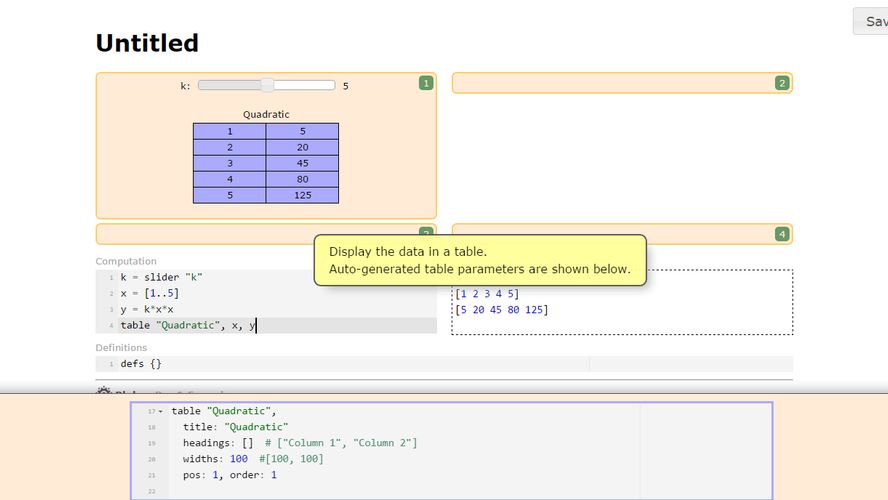Click the Untitled page title
The height and width of the screenshot is (500, 888).
[147, 43]
